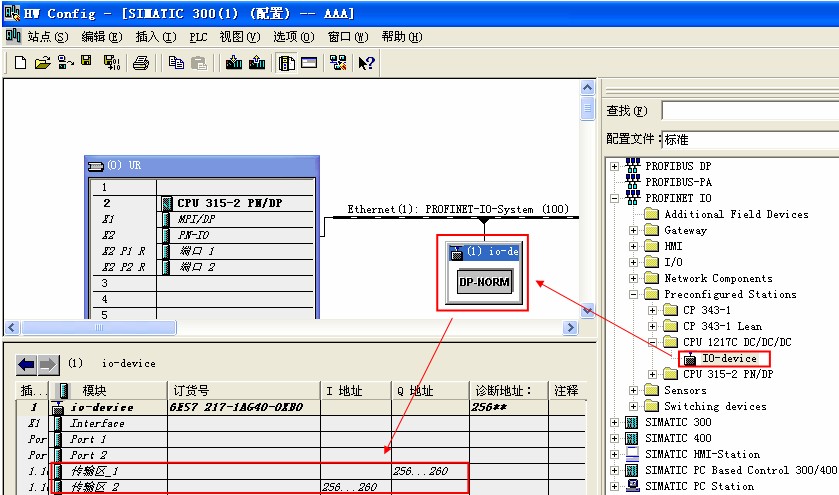839x495 pixels.
Task: Click the HW Config title bar icon
Action: (12, 12)
